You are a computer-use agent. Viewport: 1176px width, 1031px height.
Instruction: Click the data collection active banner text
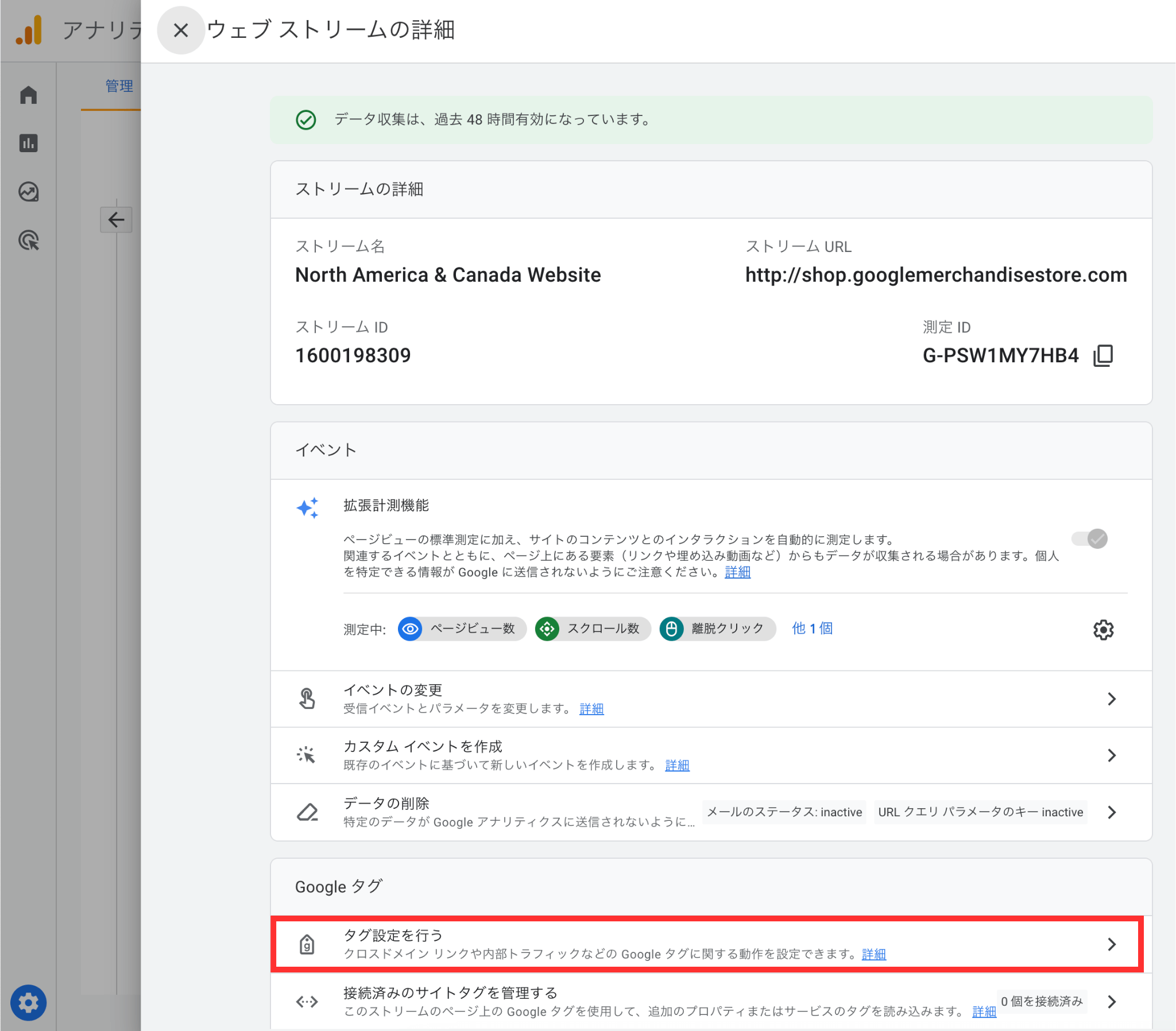(493, 119)
